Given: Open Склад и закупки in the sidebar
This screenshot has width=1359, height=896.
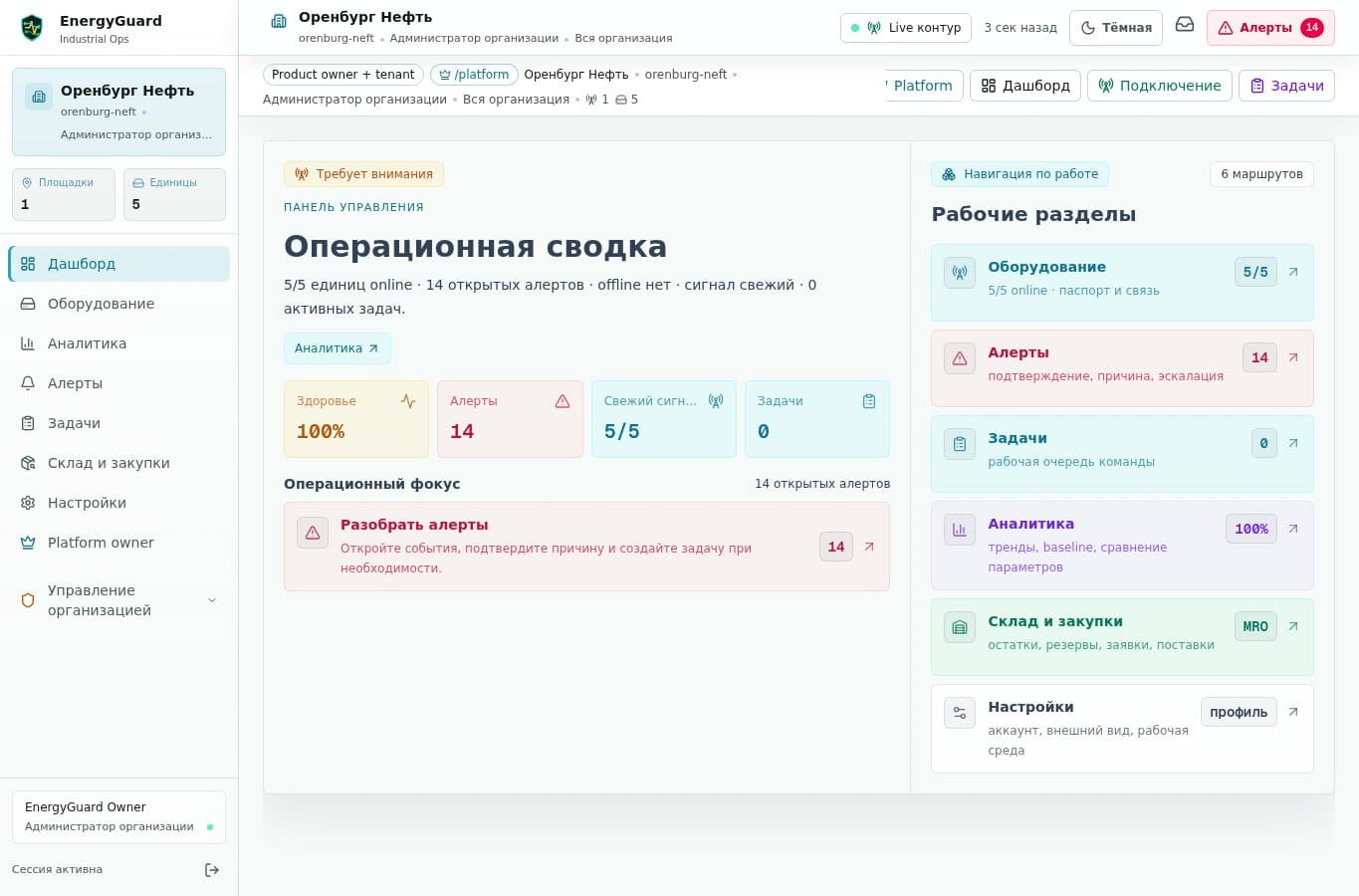Looking at the screenshot, I should [119, 463].
